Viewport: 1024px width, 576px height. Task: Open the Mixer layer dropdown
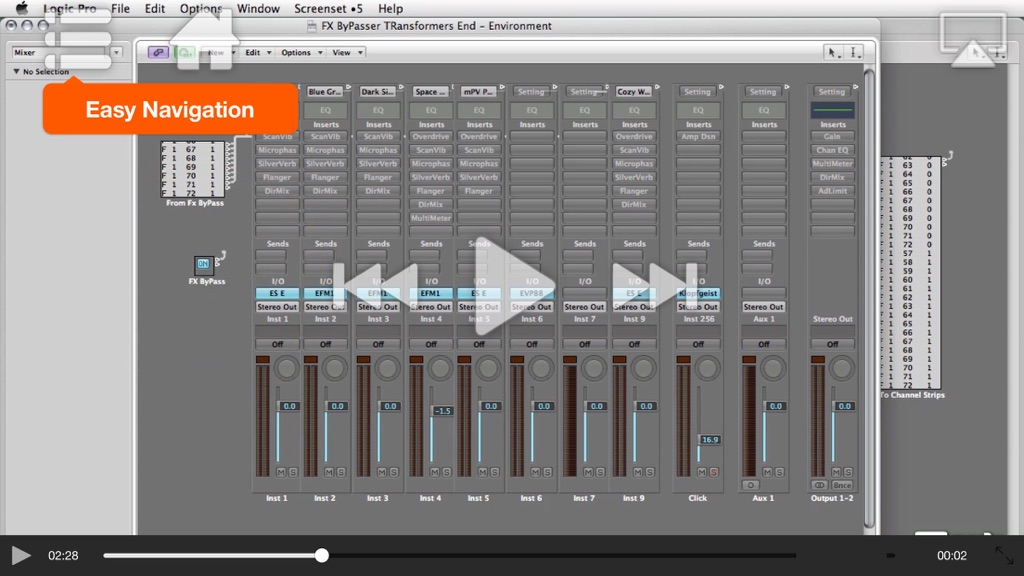pyautogui.click(x=66, y=52)
